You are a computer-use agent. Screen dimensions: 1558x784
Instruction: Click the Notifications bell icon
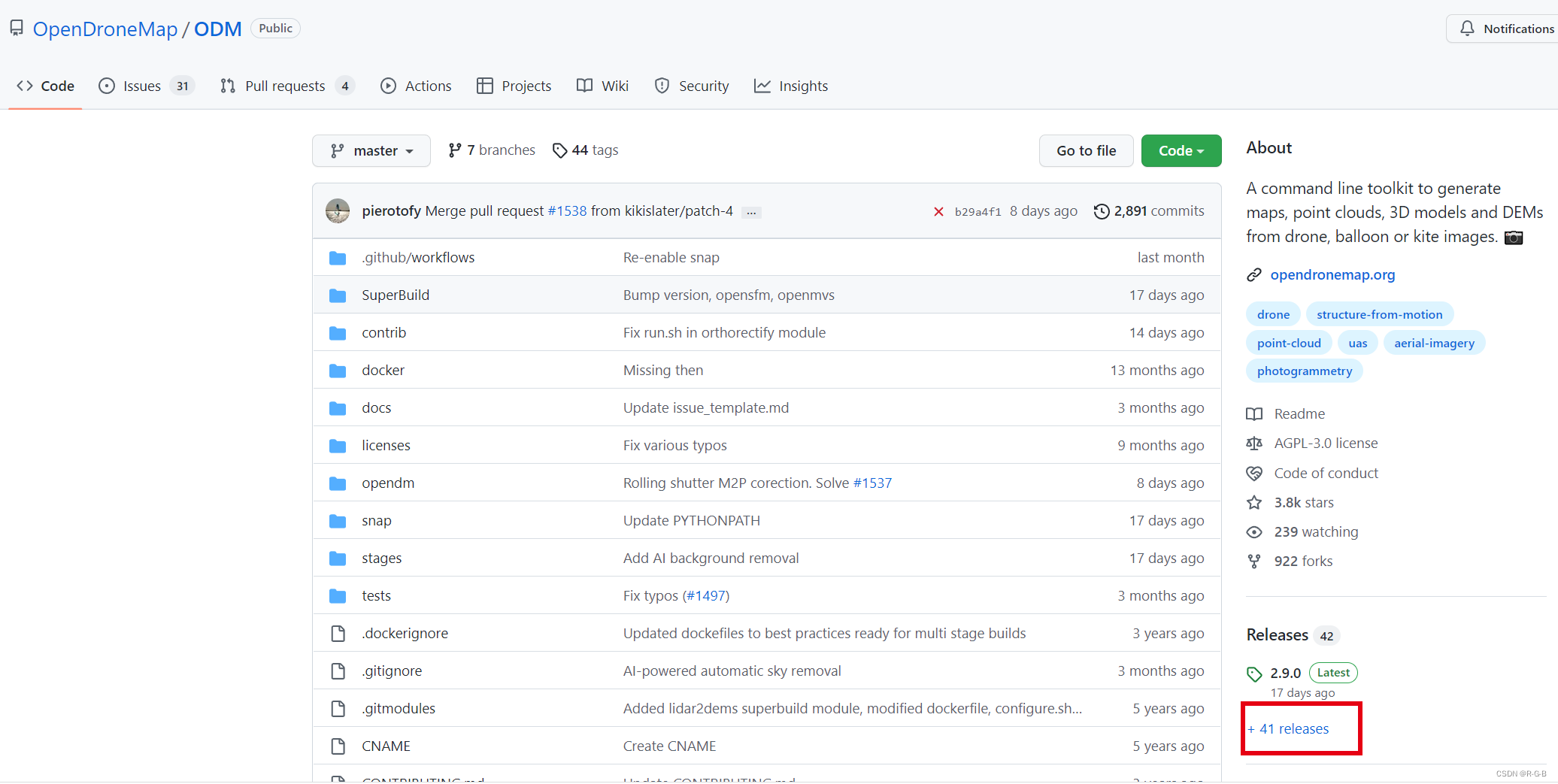coord(1467,29)
